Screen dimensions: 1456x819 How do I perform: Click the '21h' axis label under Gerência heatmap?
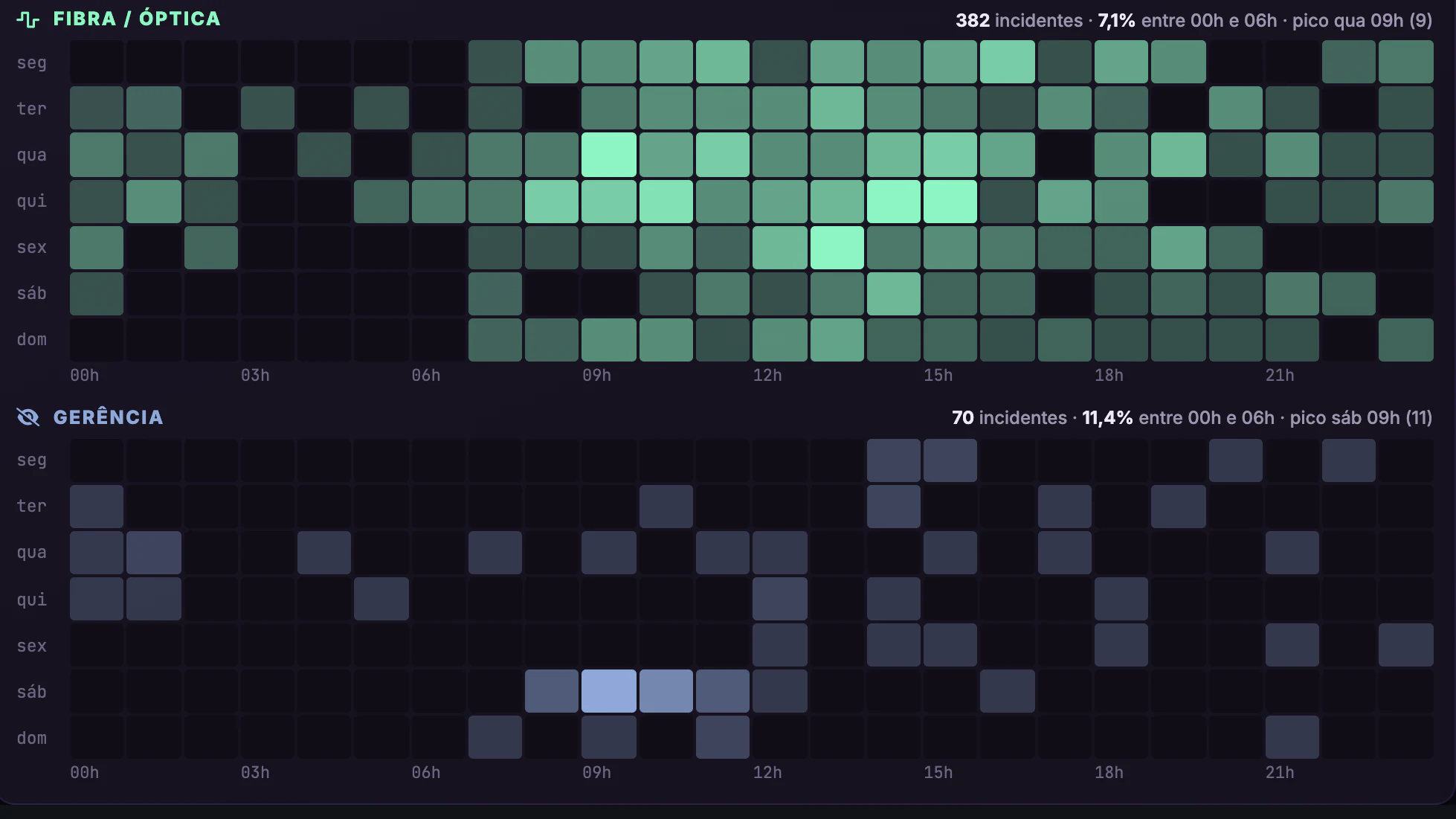click(1281, 773)
